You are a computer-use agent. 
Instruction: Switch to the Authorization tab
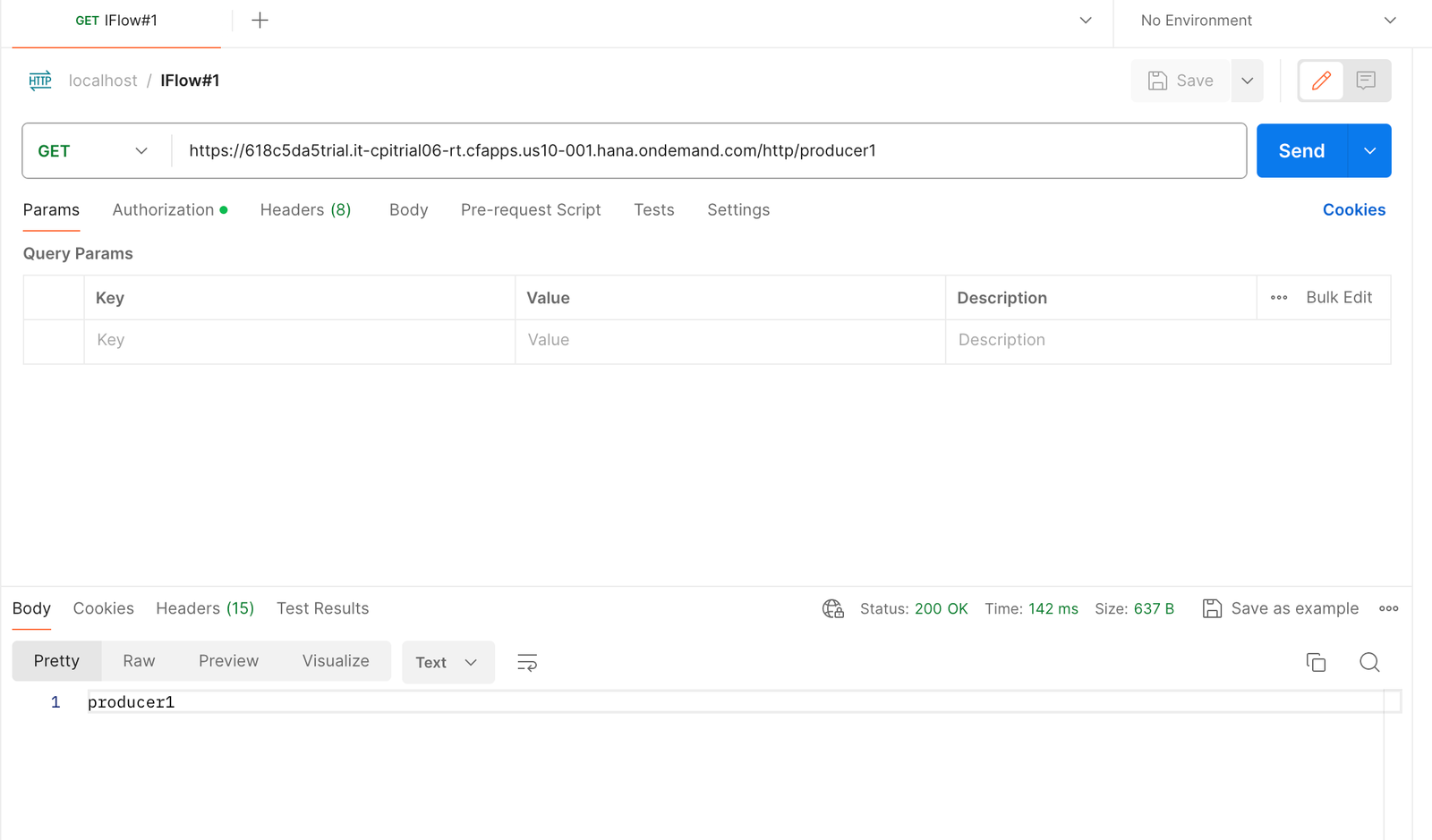[164, 210]
